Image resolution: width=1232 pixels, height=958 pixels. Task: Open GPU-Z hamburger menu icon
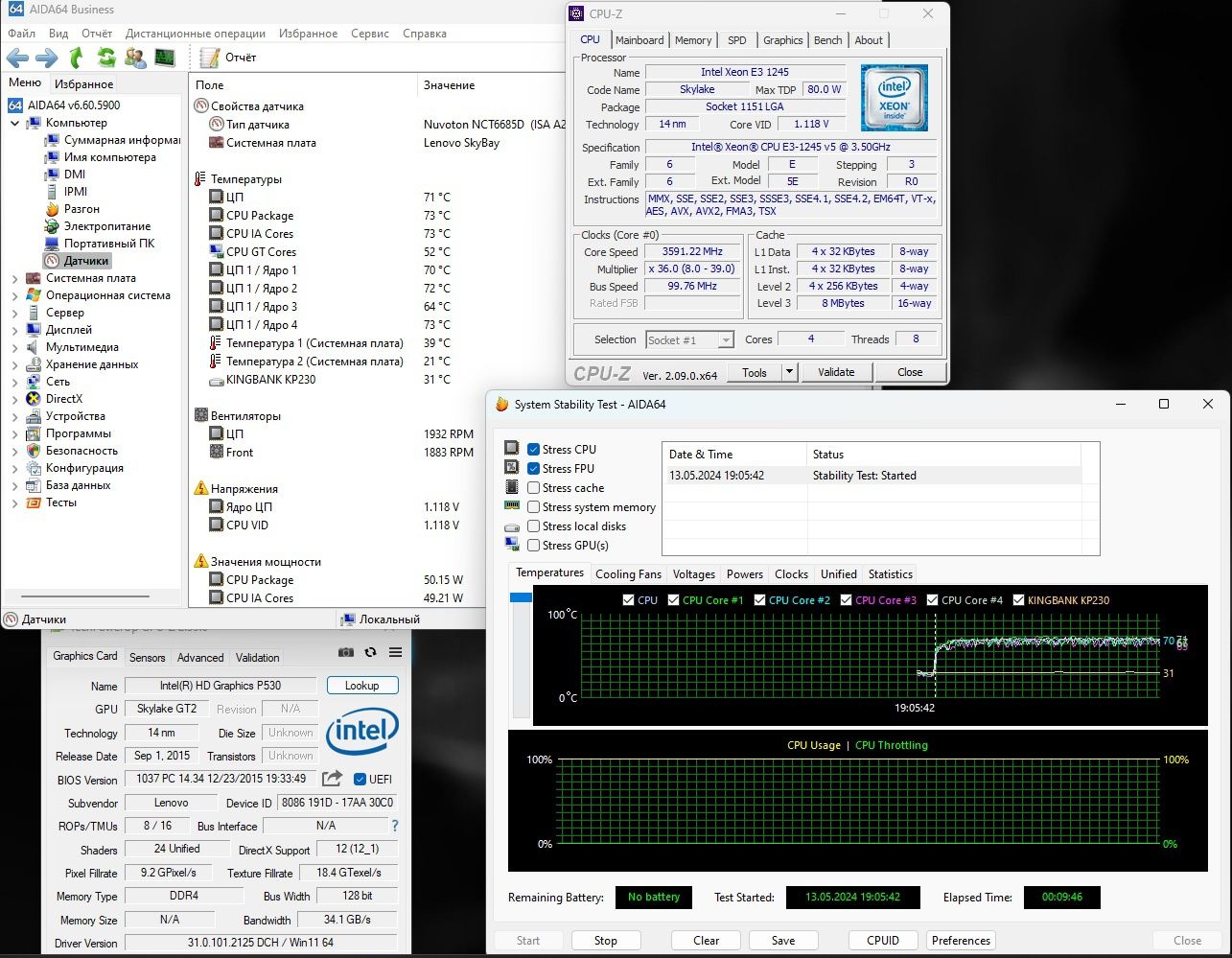[395, 652]
